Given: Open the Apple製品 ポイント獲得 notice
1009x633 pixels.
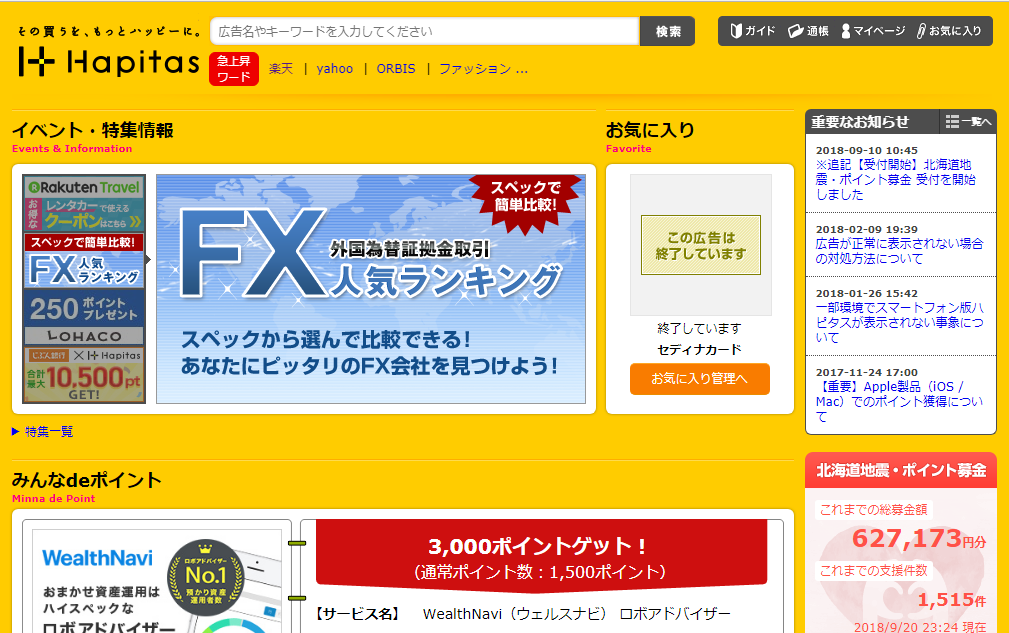Looking at the screenshot, I should (x=899, y=401).
